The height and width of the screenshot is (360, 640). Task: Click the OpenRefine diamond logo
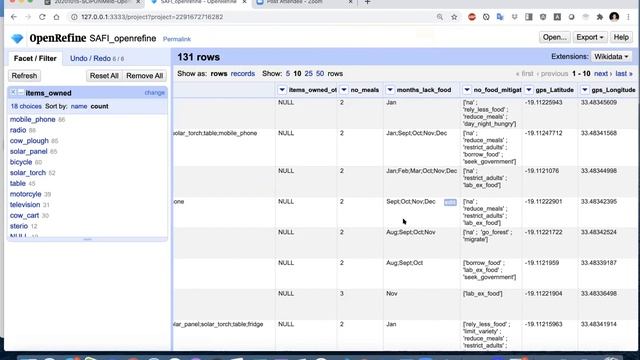(x=17, y=39)
